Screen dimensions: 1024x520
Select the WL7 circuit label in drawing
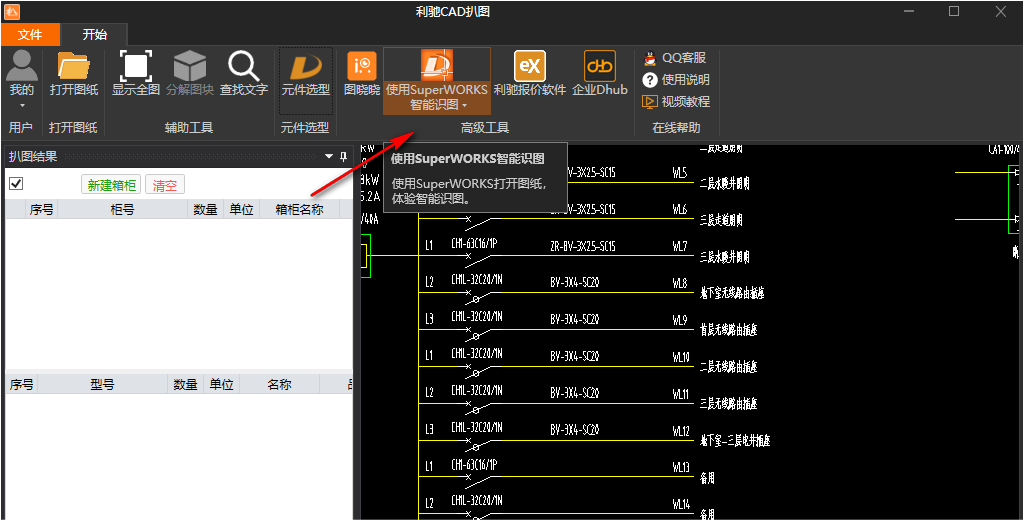(x=680, y=246)
